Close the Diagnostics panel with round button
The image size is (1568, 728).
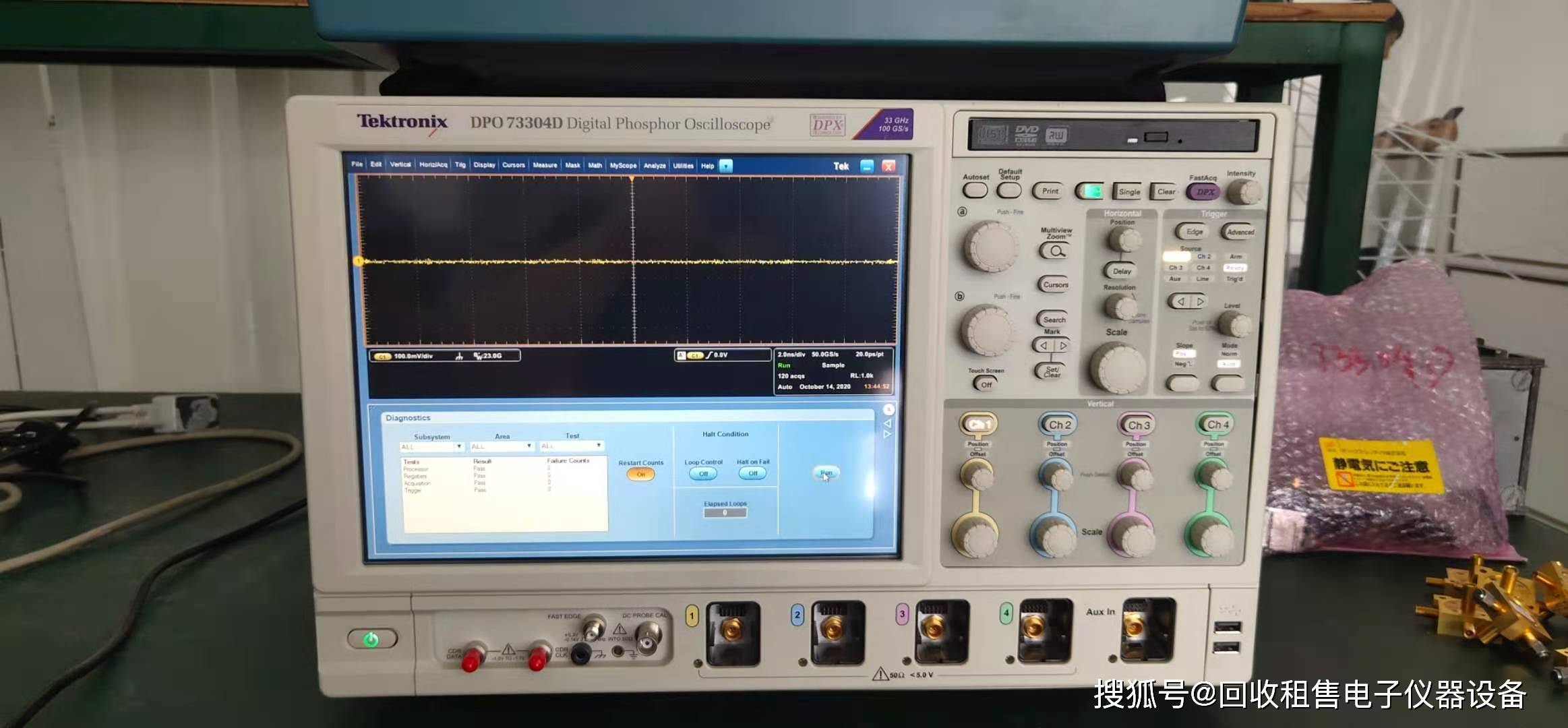(888, 410)
